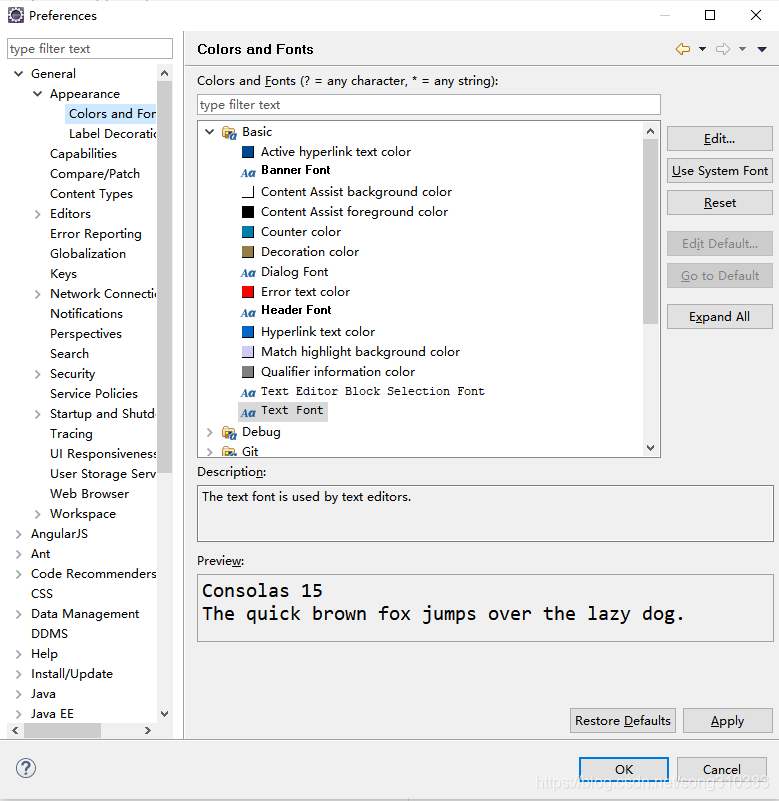The image size is (779, 801).
Task: Open the forward history dropdown arrow
Action: pos(742,49)
